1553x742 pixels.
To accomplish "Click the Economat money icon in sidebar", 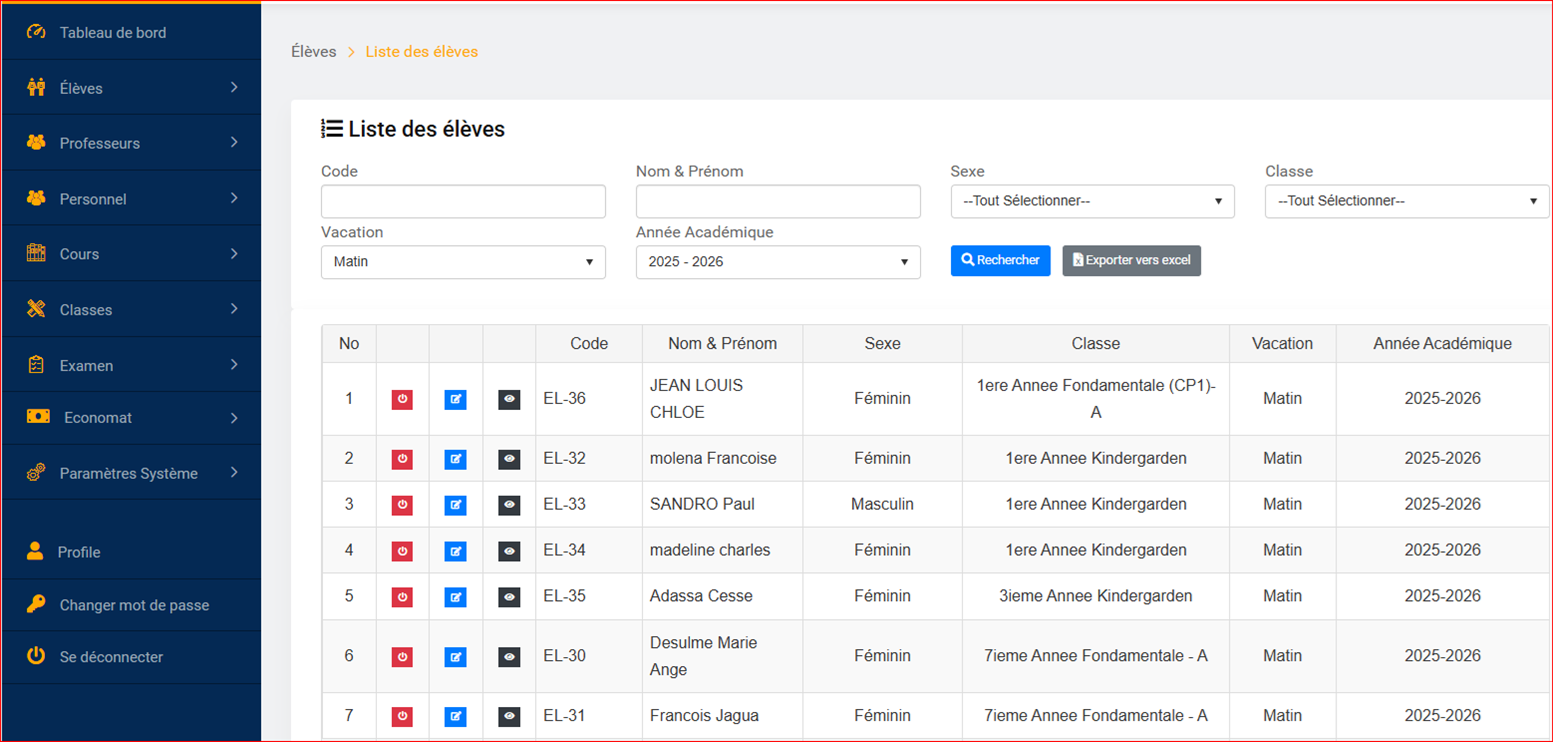I will point(38,417).
